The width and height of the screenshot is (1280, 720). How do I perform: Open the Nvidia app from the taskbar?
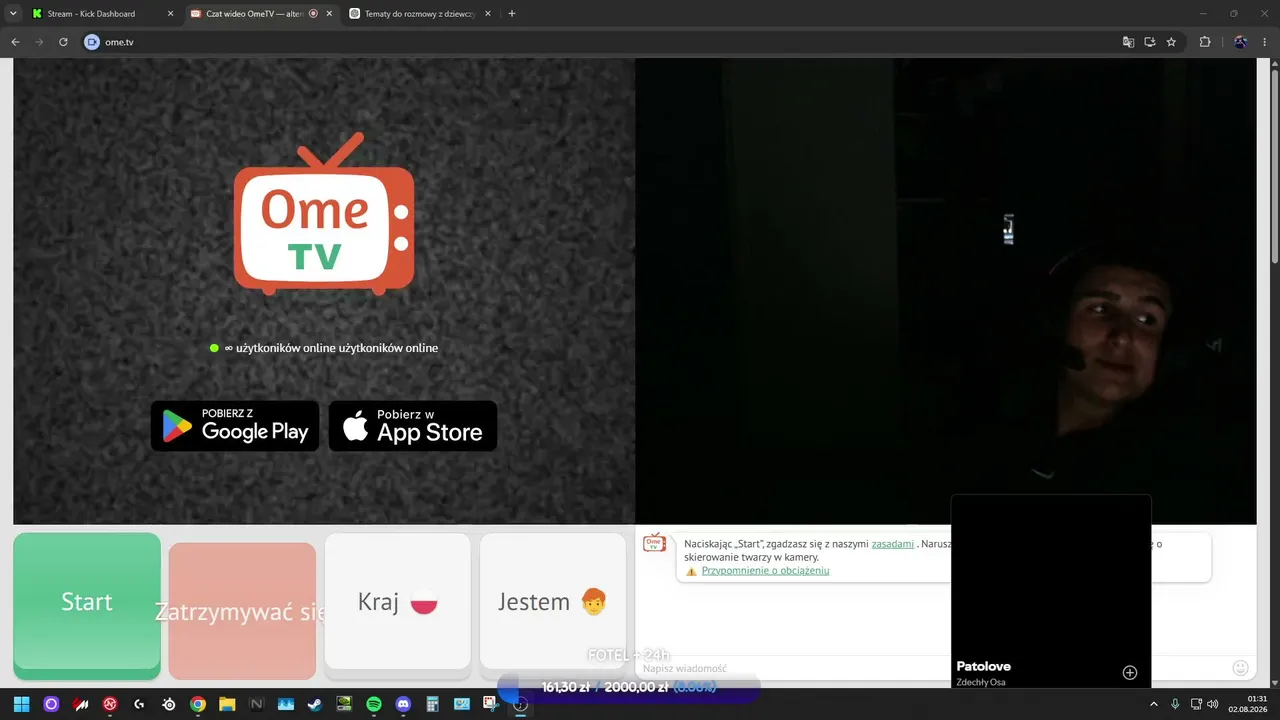click(345, 704)
